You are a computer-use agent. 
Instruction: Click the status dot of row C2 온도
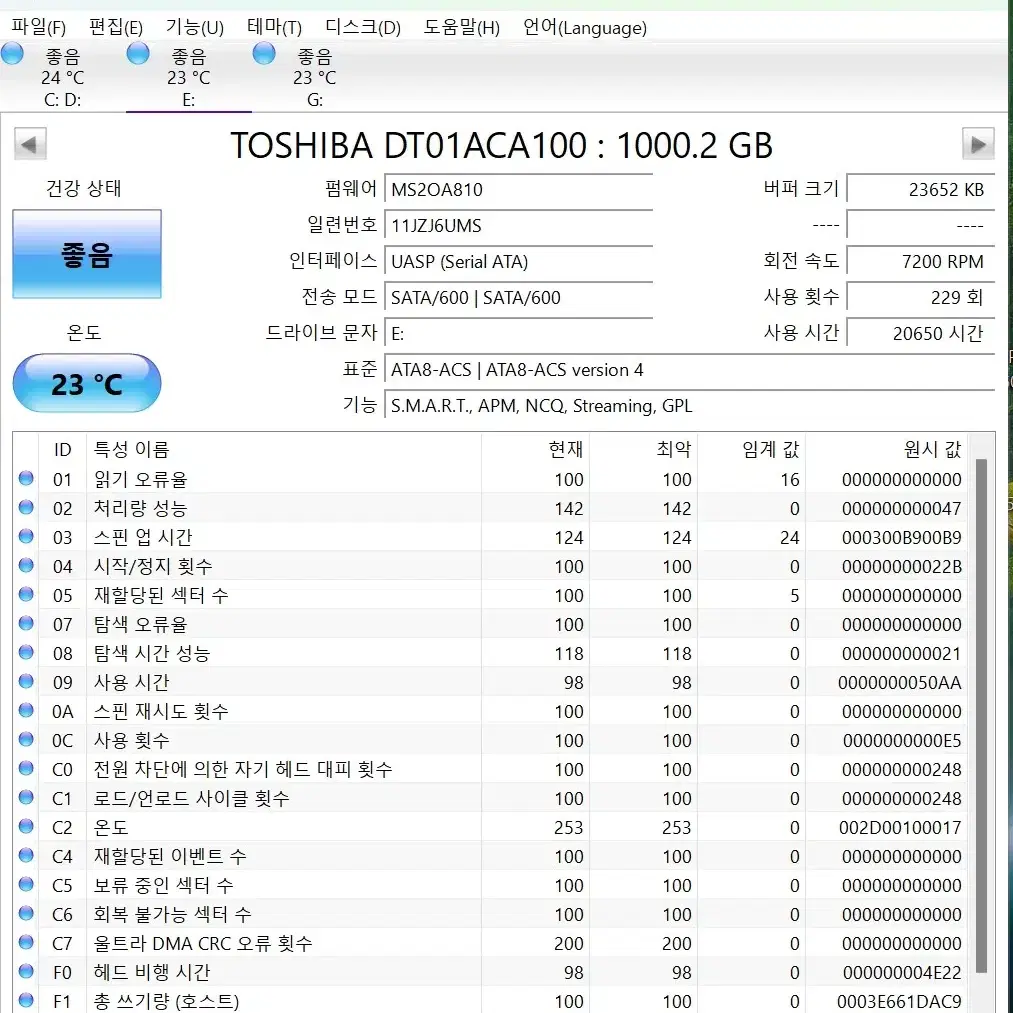pyautogui.click(x=26, y=826)
